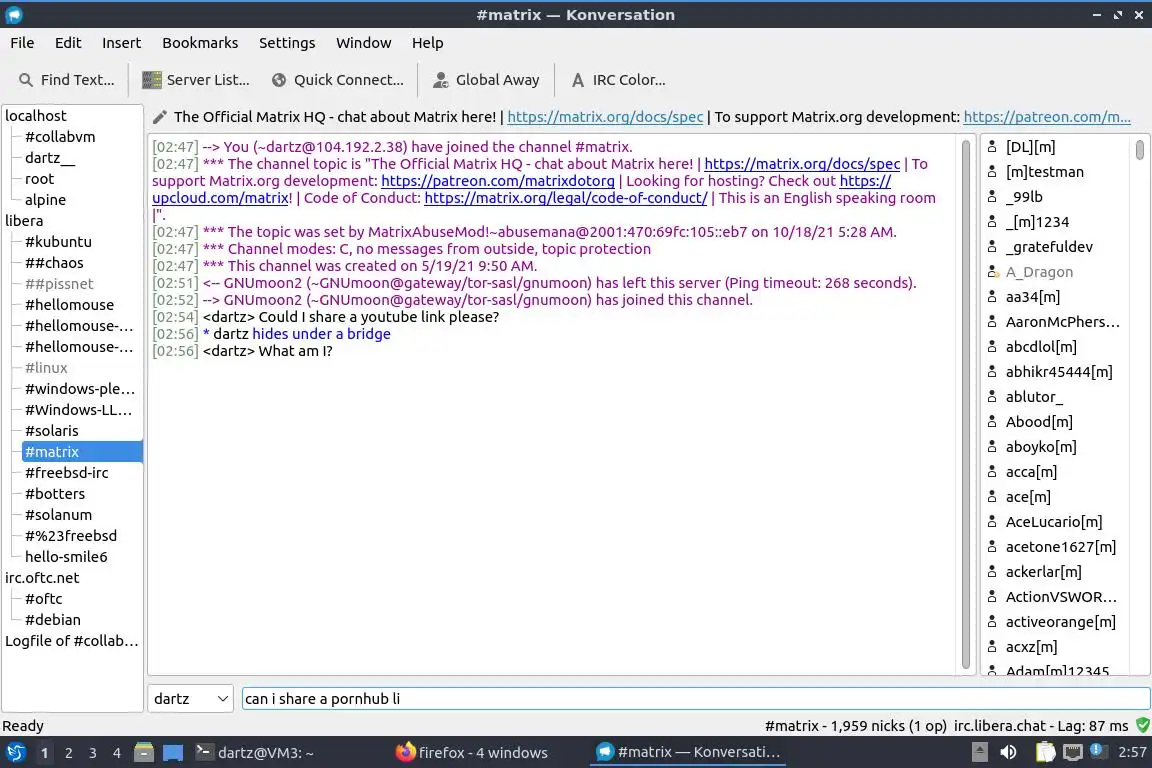Open the Bookmarks menu
Screen dimensions: 1152x768
point(200,43)
